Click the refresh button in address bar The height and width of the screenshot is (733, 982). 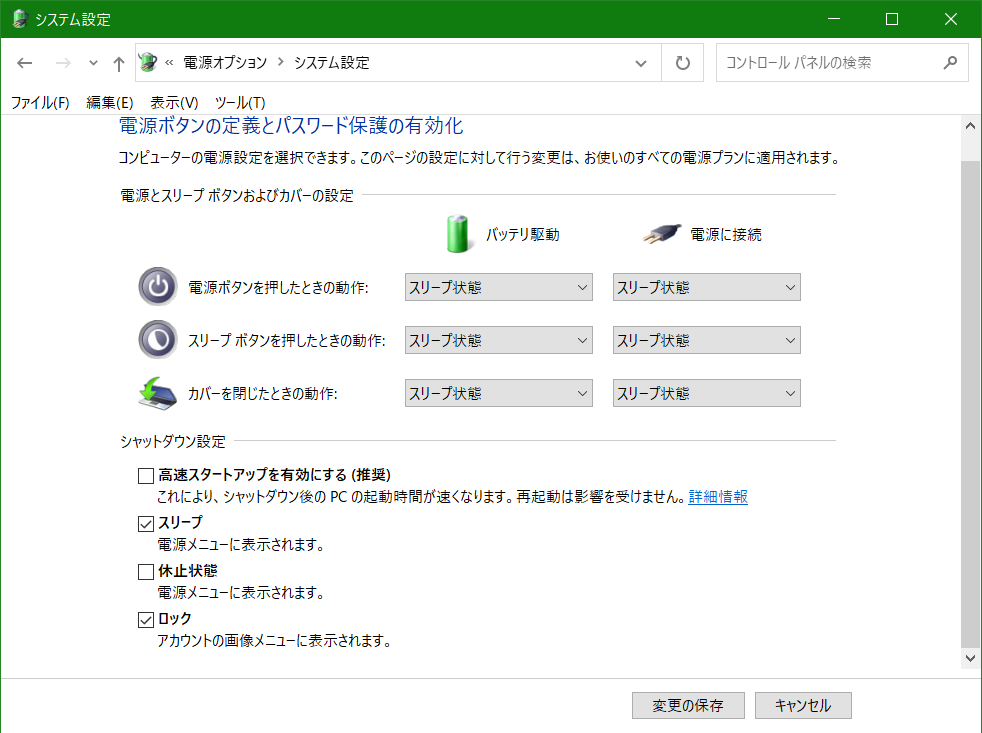coord(682,63)
